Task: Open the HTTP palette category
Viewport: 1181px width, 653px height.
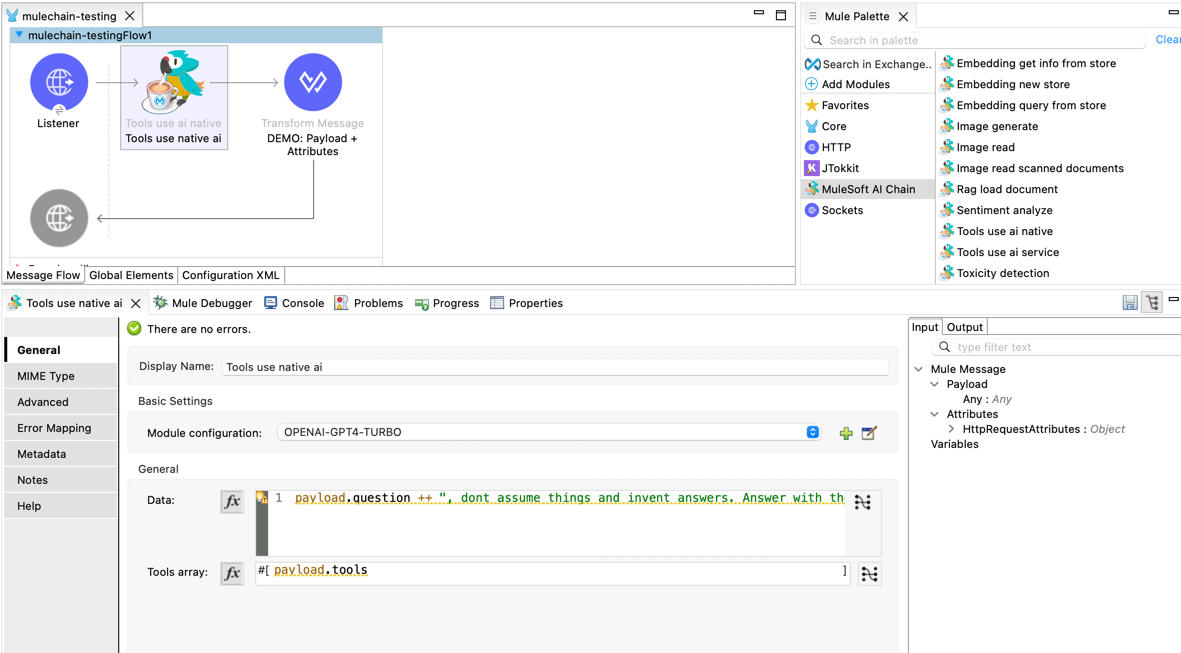Action: (x=828, y=148)
